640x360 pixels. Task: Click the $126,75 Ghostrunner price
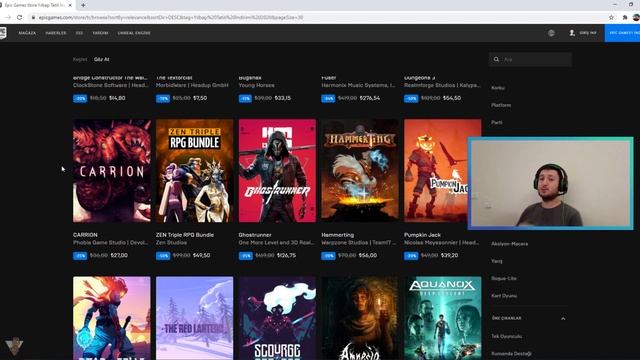[287, 256]
